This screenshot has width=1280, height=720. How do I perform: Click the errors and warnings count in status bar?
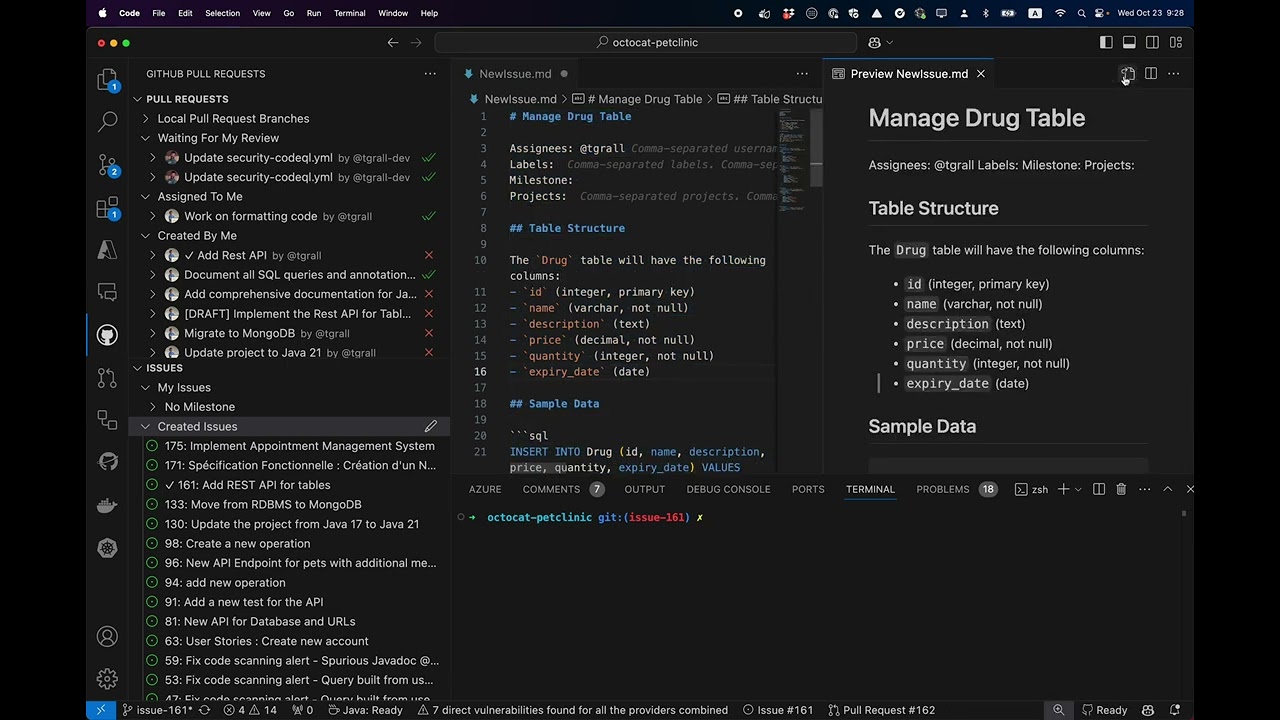[250, 710]
